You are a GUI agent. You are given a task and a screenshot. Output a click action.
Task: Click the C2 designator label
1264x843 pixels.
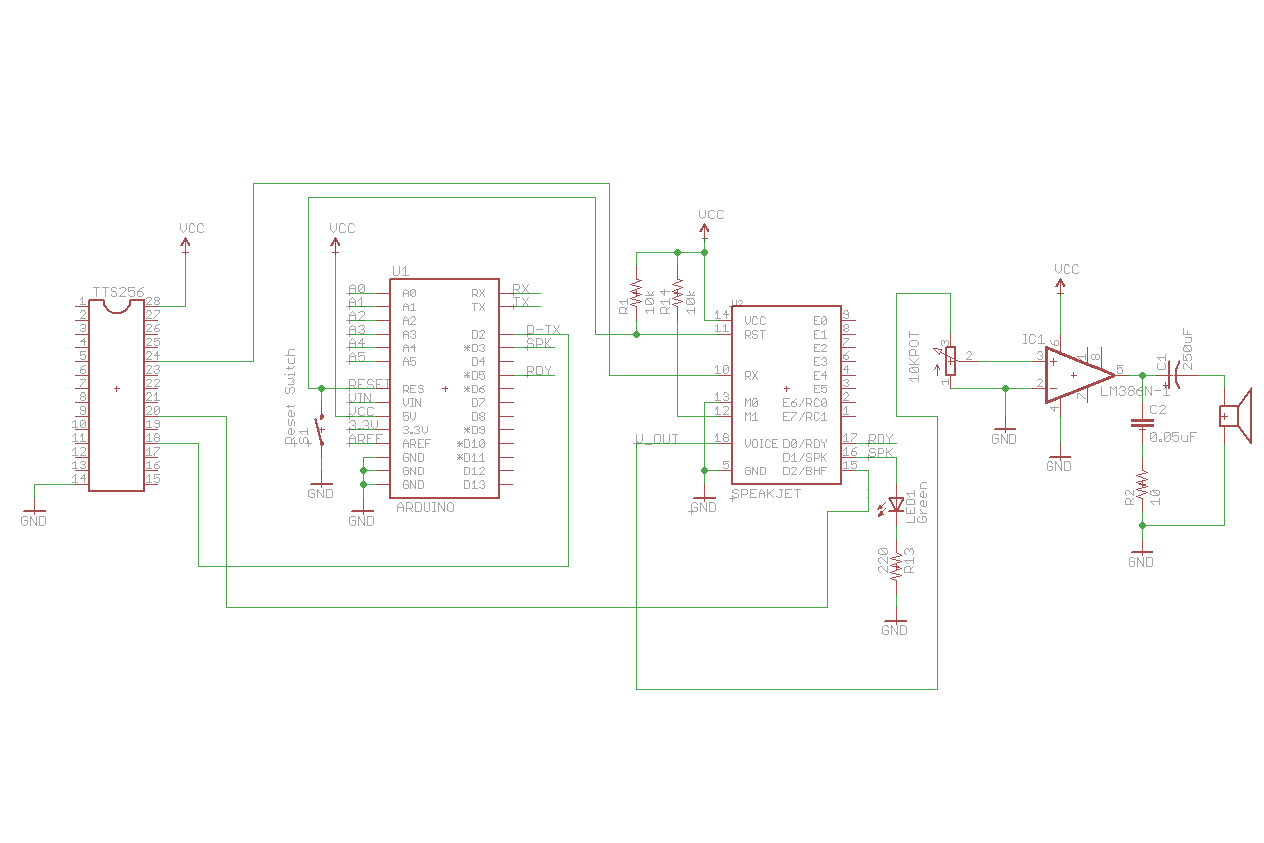coord(1158,410)
